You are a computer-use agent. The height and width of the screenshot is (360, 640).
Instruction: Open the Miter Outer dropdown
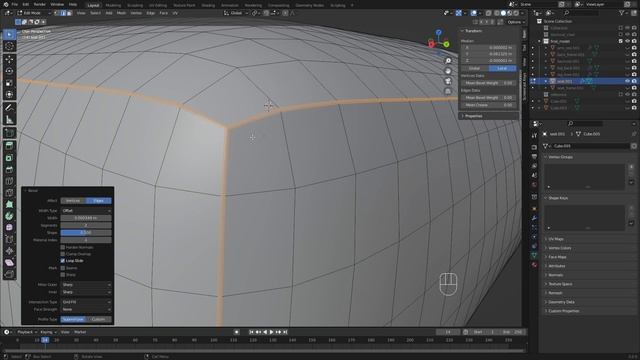pos(86,284)
